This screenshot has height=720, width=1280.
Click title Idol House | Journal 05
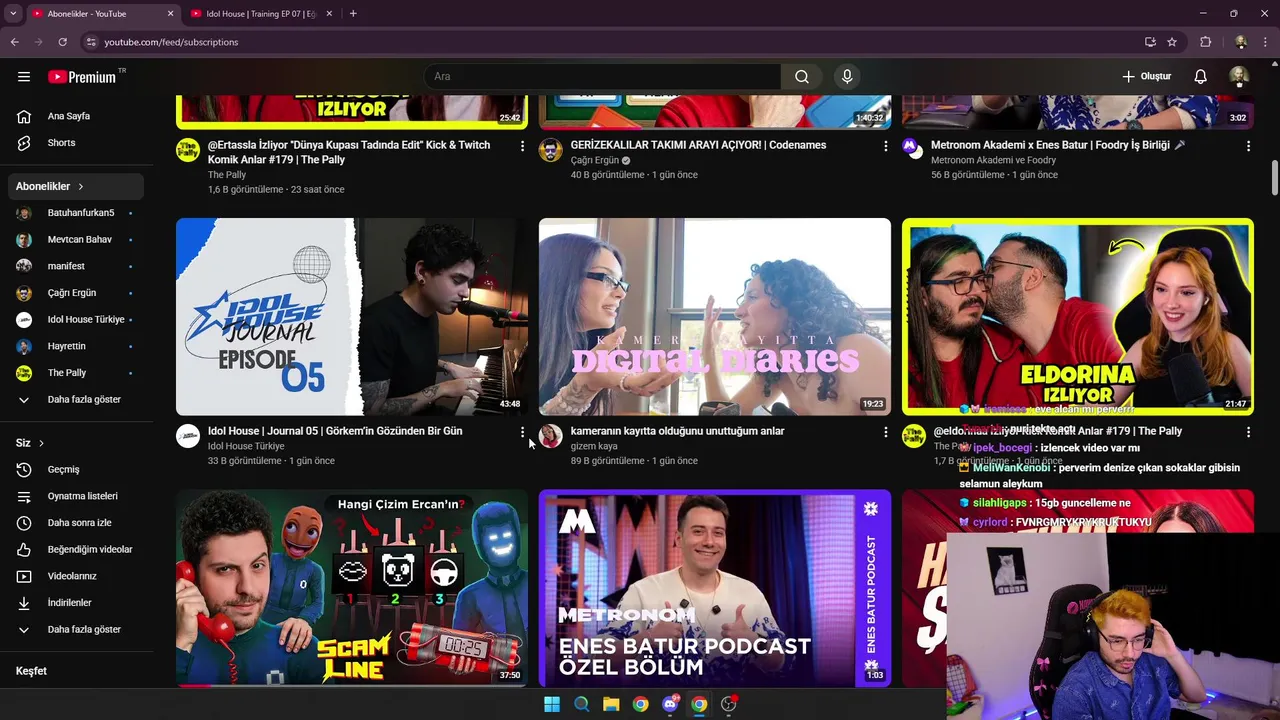click(x=335, y=431)
